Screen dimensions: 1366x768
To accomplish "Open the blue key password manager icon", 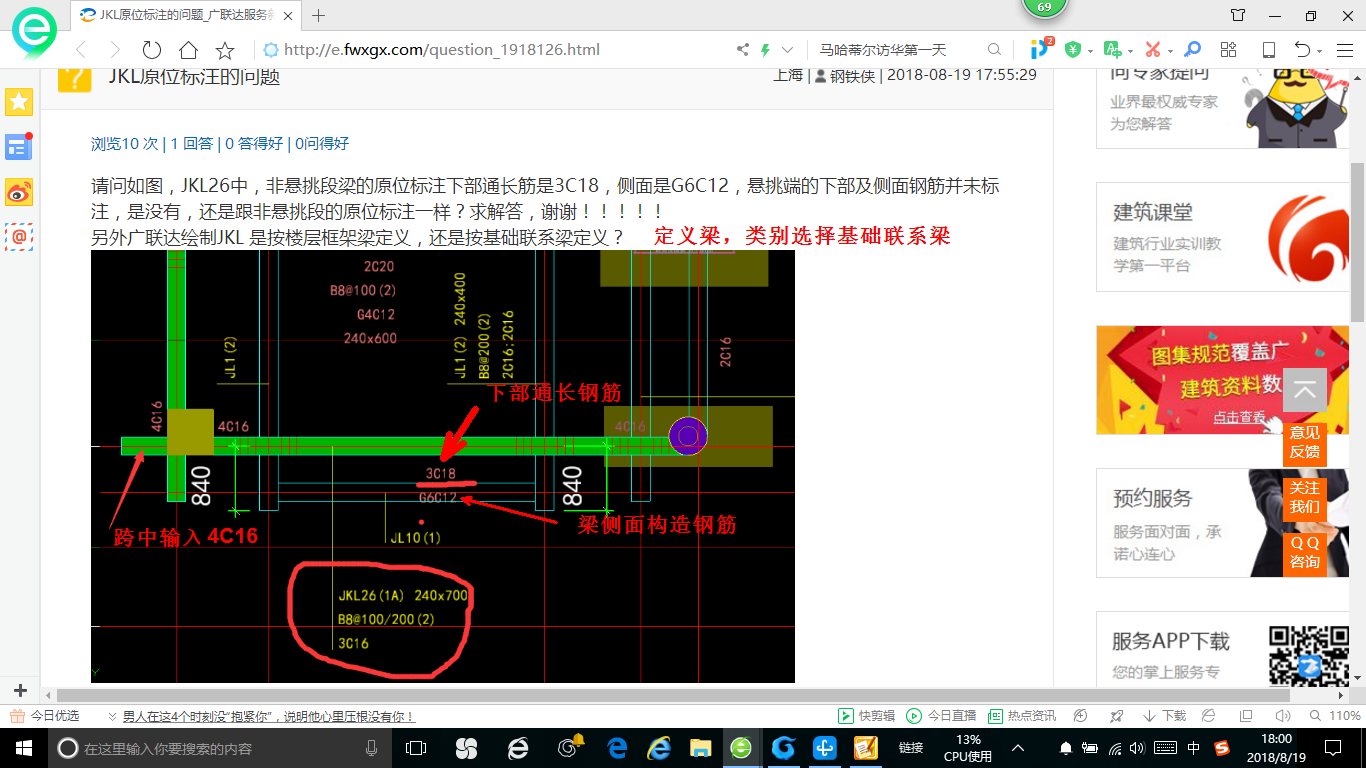I will 1192,49.
